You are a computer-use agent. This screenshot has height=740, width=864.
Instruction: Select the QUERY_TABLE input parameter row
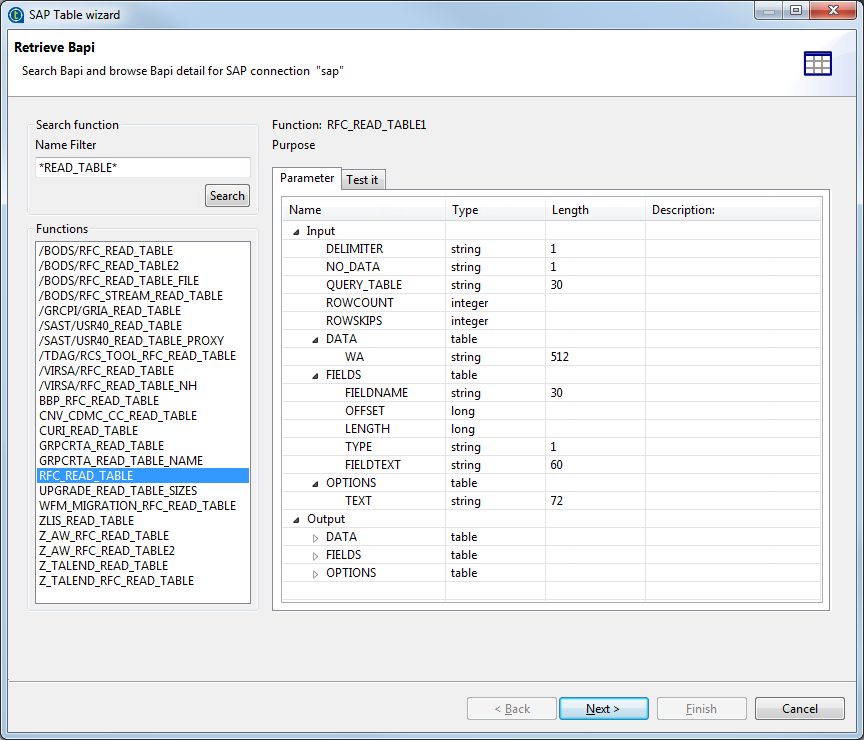point(364,285)
